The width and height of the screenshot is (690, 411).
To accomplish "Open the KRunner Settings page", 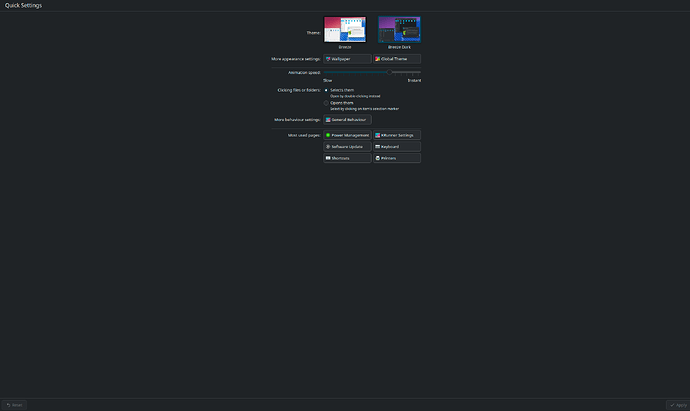I will pyautogui.click(x=396, y=134).
